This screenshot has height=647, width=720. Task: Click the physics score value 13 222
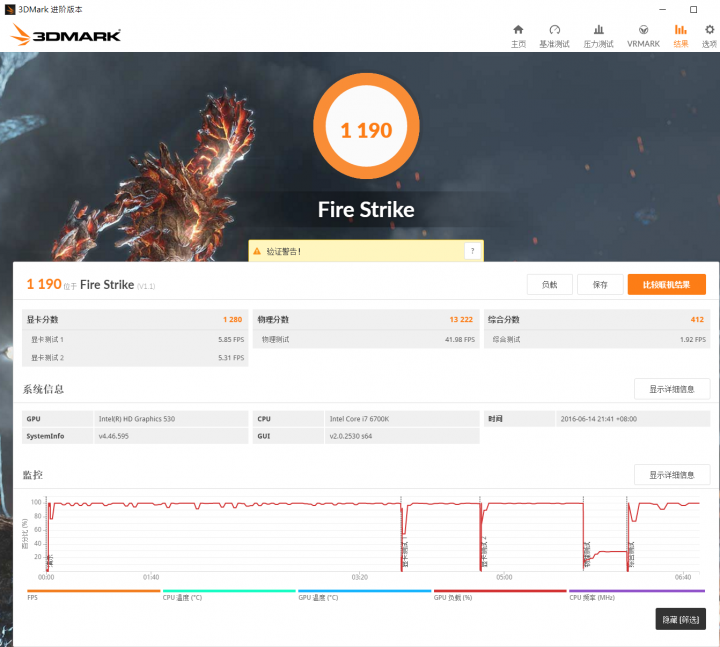(x=461, y=320)
